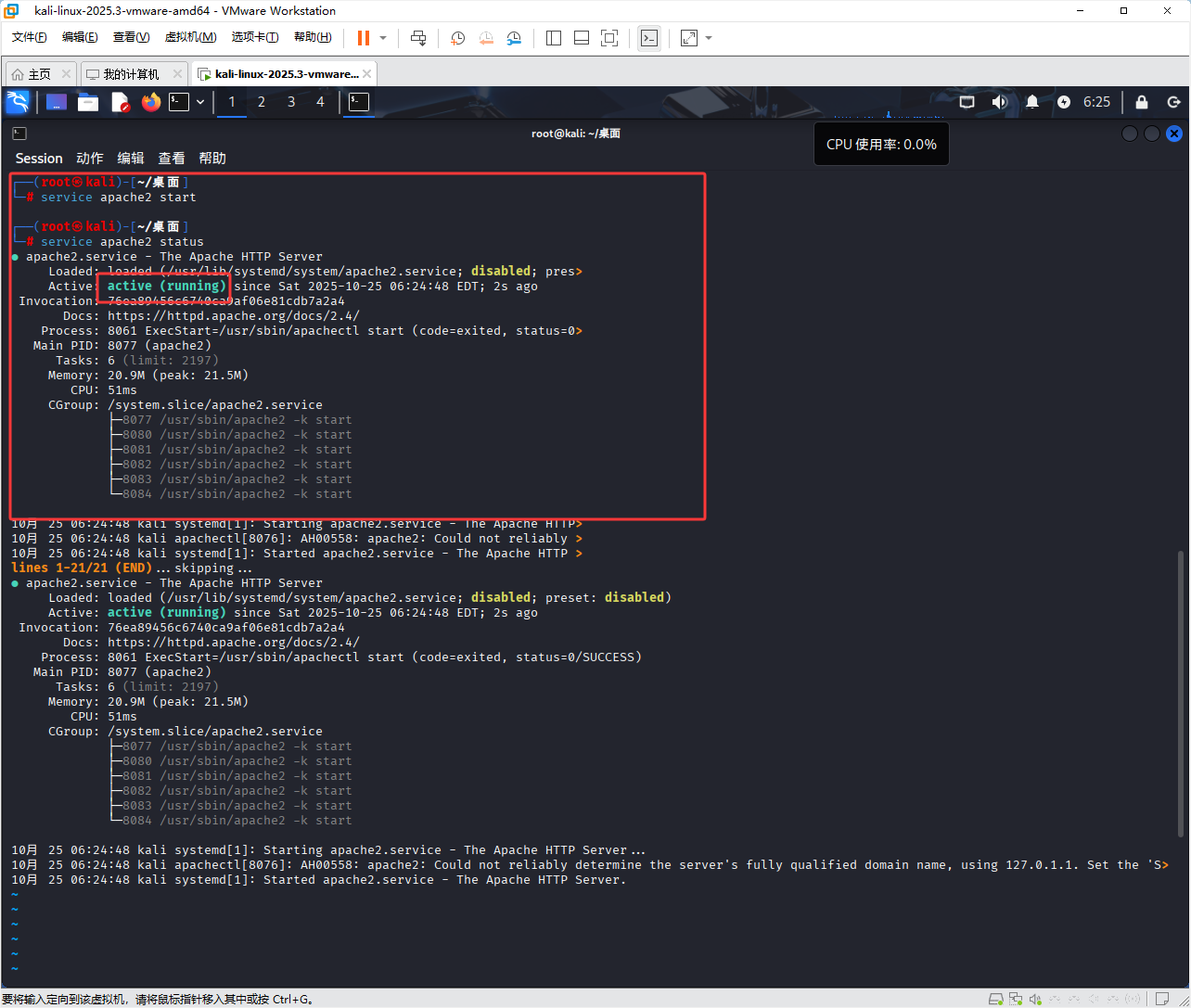Take a snapshot of this virtual machine
Image resolution: width=1191 pixels, height=1008 pixels.
click(458, 38)
